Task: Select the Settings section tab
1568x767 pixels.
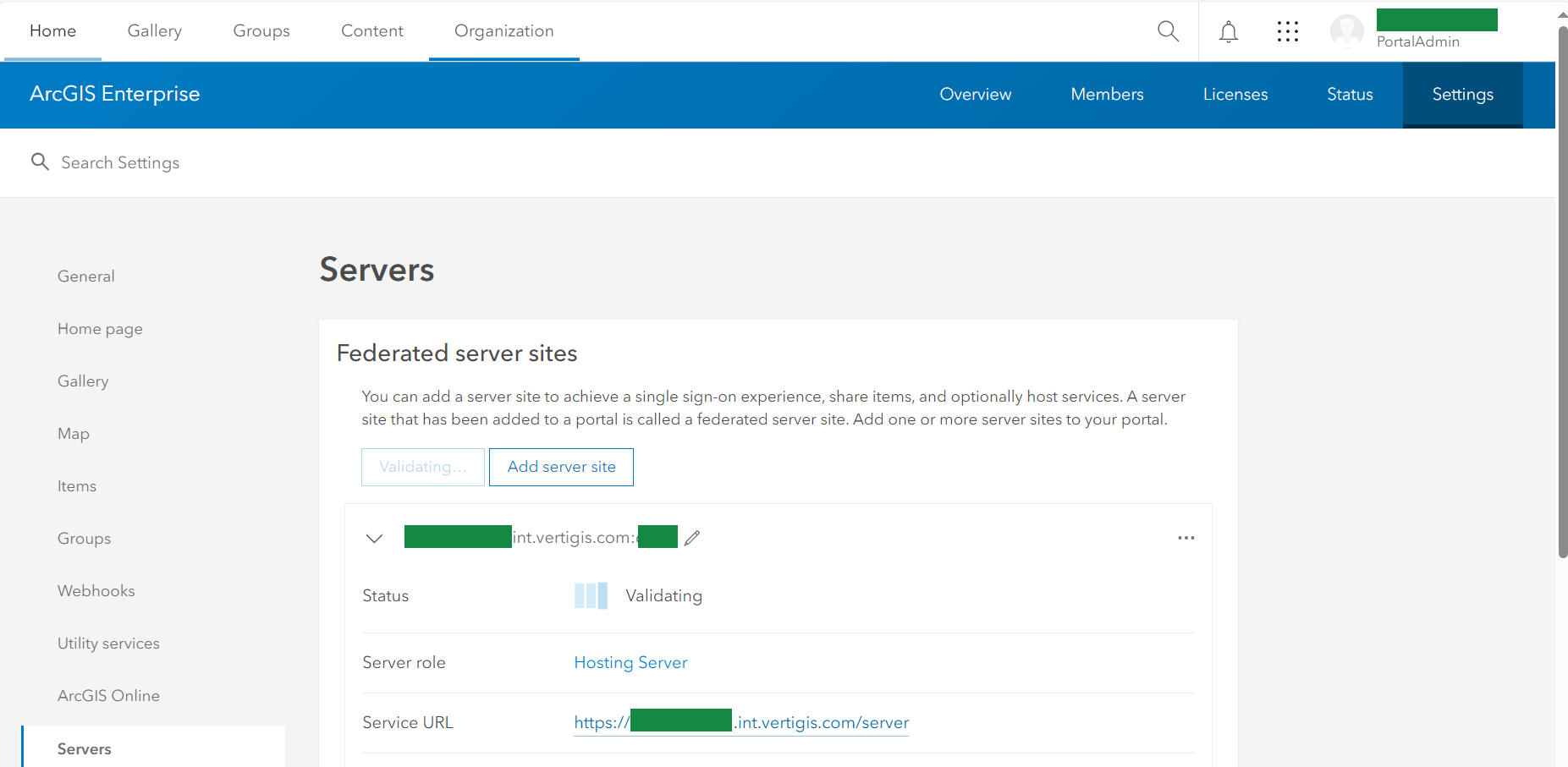Action: click(x=1462, y=94)
